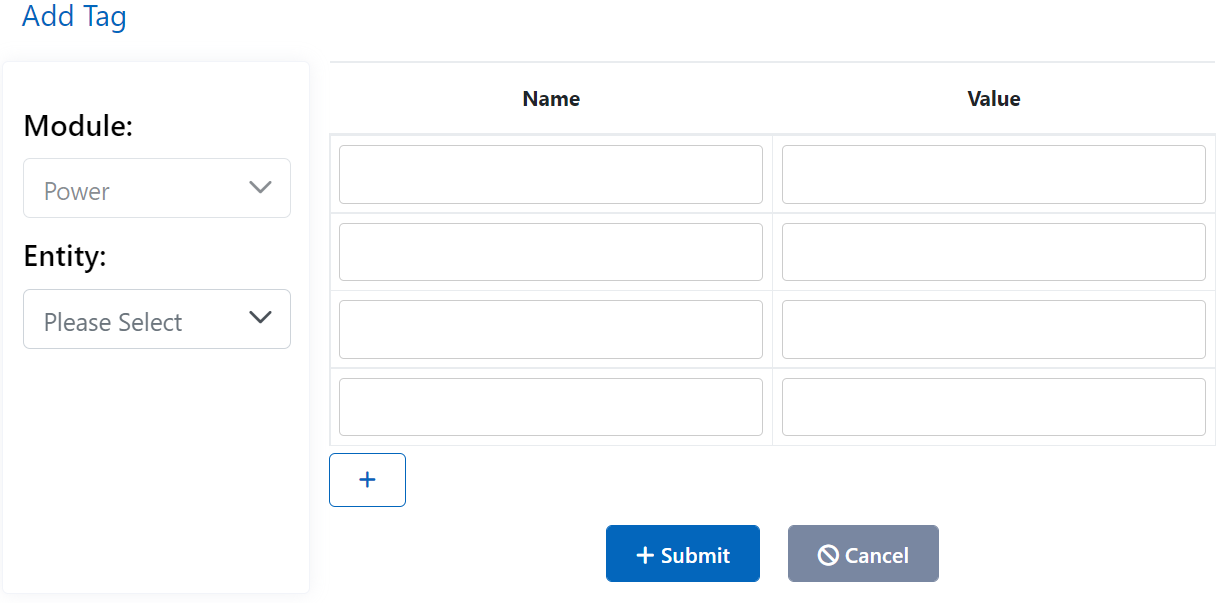The image size is (1223, 603).
Task: Click the second Value input field
Action: click(993, 252)
